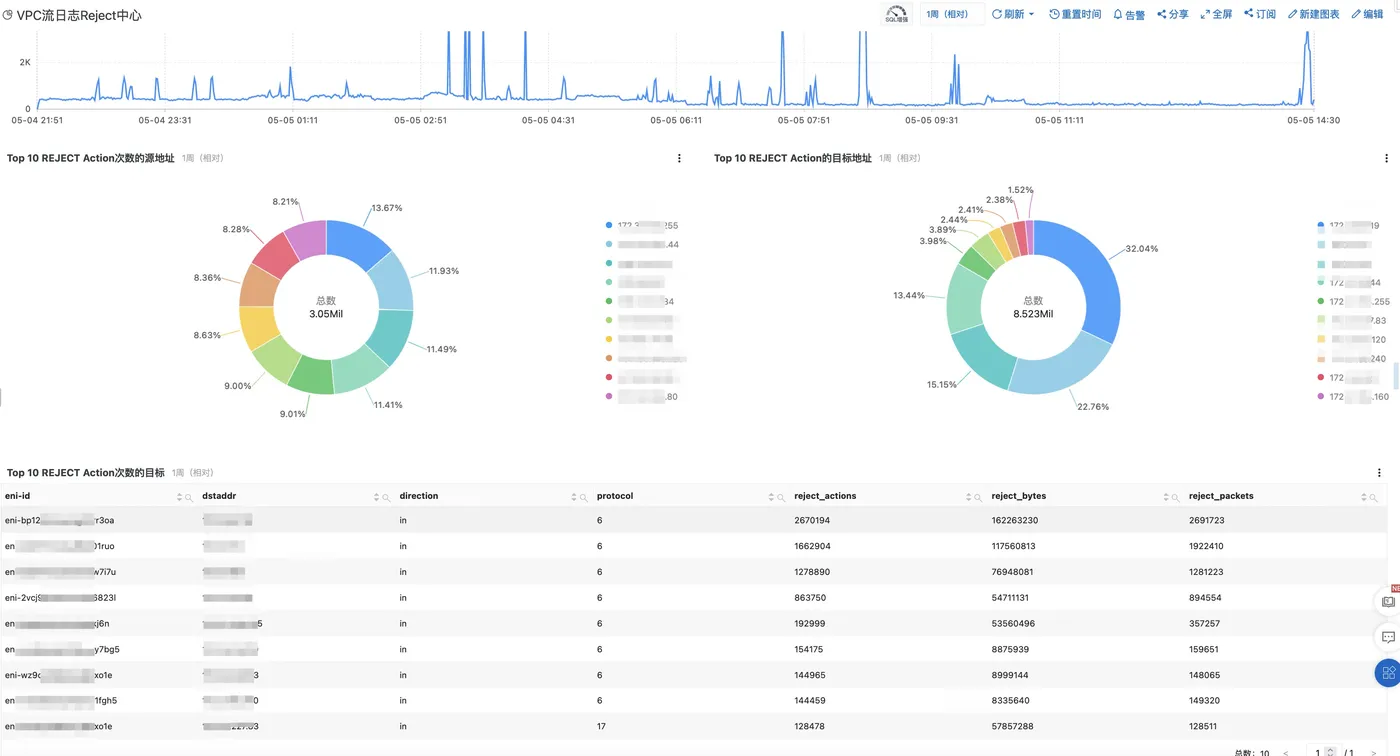Click the reject_packets value 149320
This screenshot has width=1400, height=756.
tap(1204, 701)
